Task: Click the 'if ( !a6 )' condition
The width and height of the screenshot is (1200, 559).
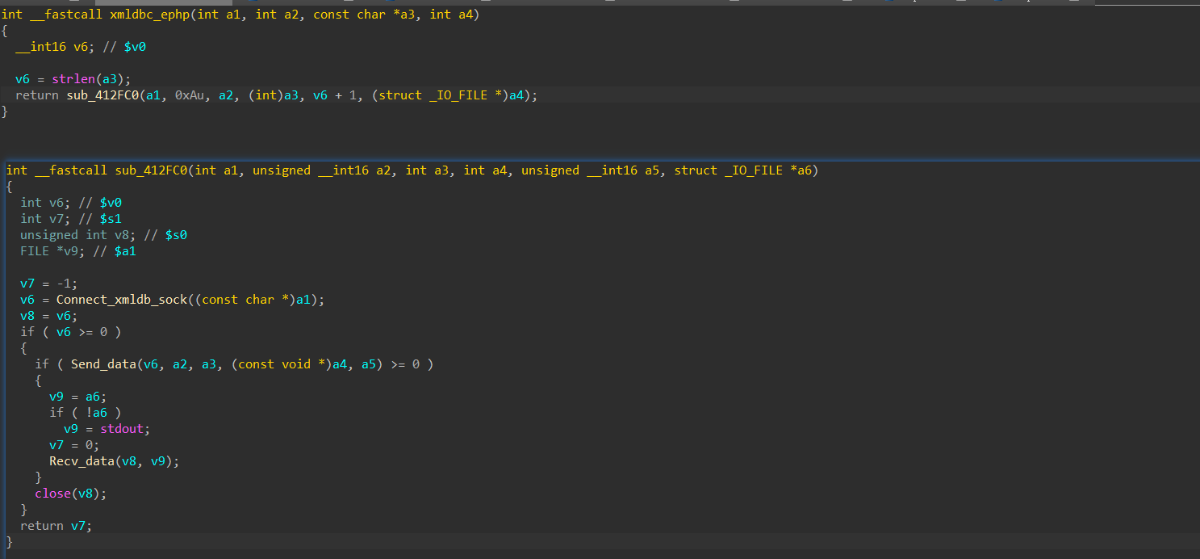Action: (x=86, y=412)
